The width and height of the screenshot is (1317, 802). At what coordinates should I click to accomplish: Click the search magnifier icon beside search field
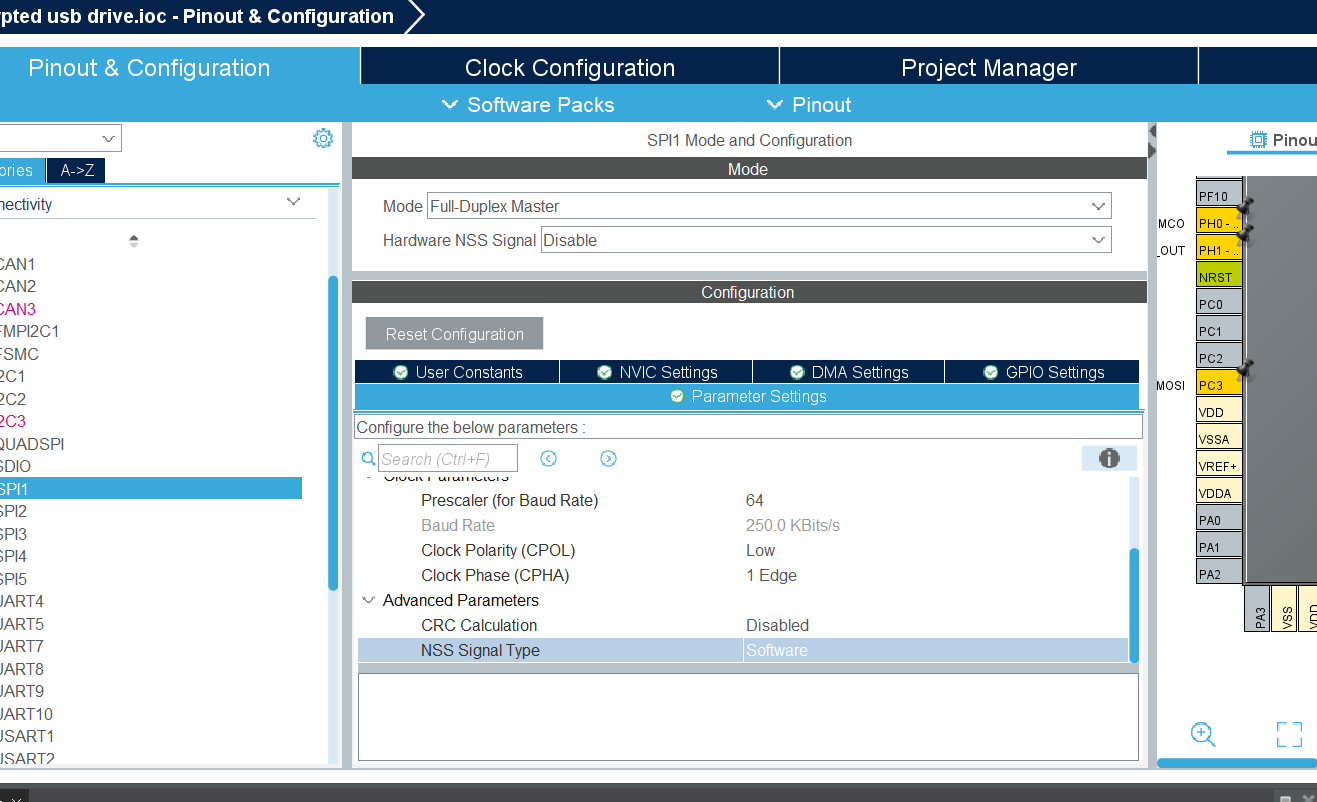point(367,459)
